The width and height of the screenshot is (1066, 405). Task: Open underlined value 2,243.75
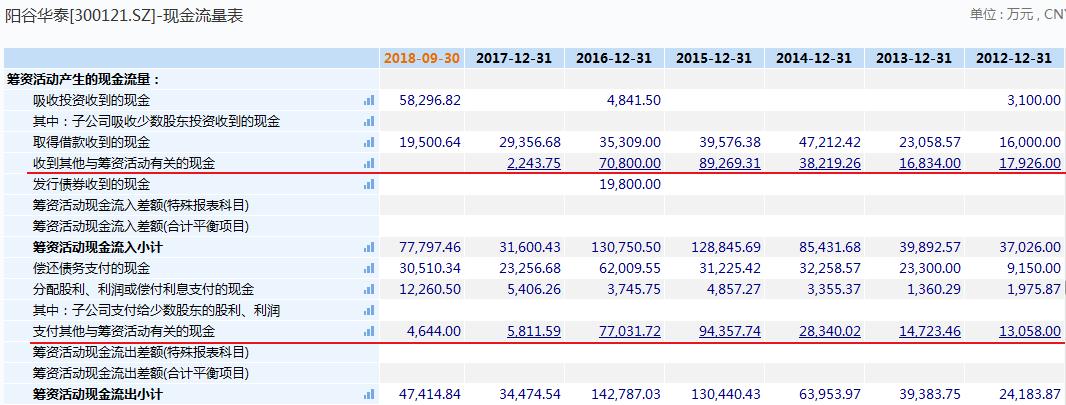(x=534, y=163)
